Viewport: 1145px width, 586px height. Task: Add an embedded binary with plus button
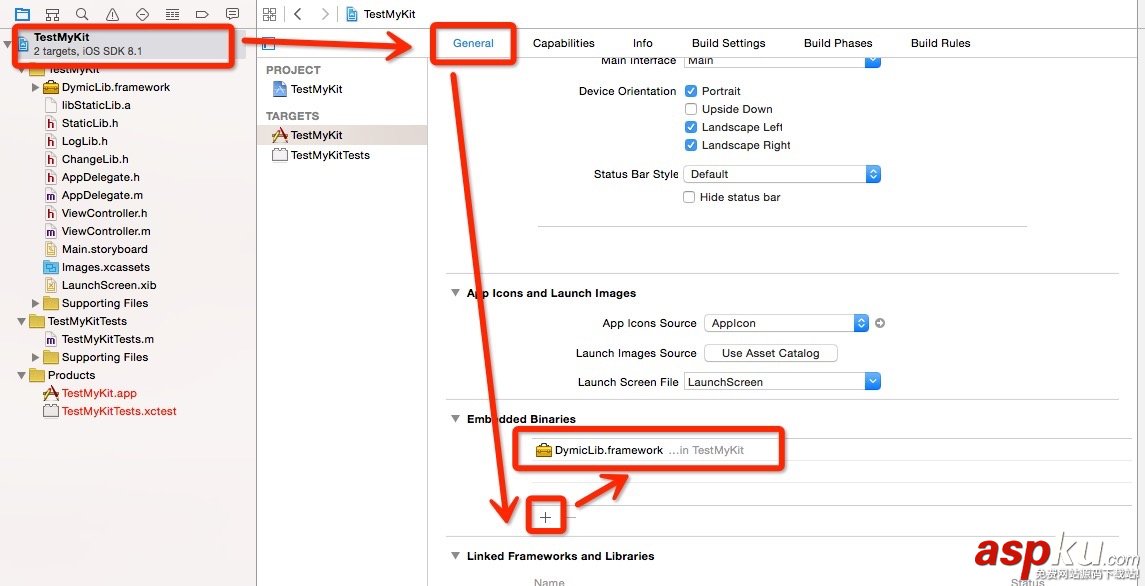point(545,517)
